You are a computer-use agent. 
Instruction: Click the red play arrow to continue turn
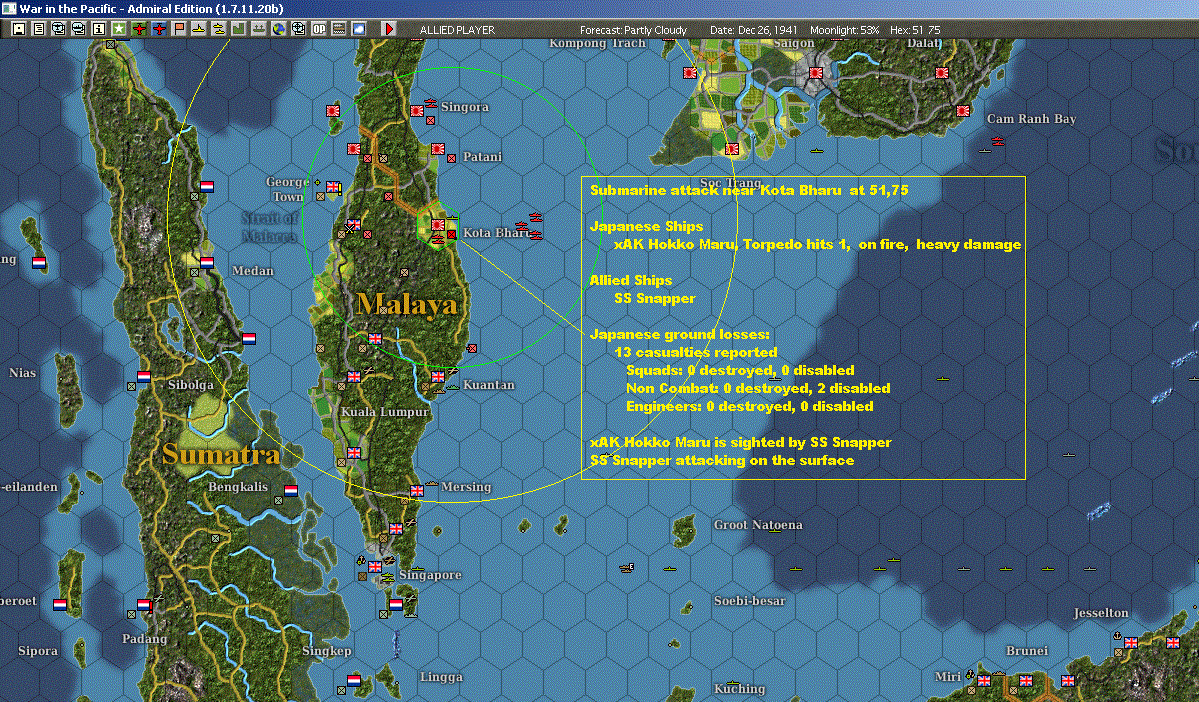click(x=388, y=29)
